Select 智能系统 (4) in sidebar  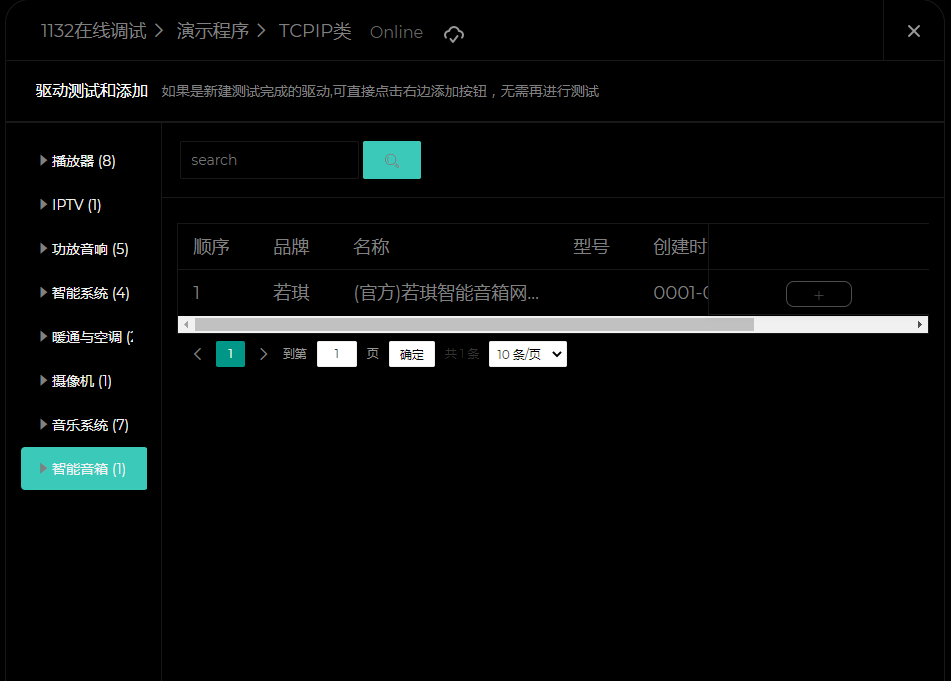pyautogui.click(x=90, y=293)
